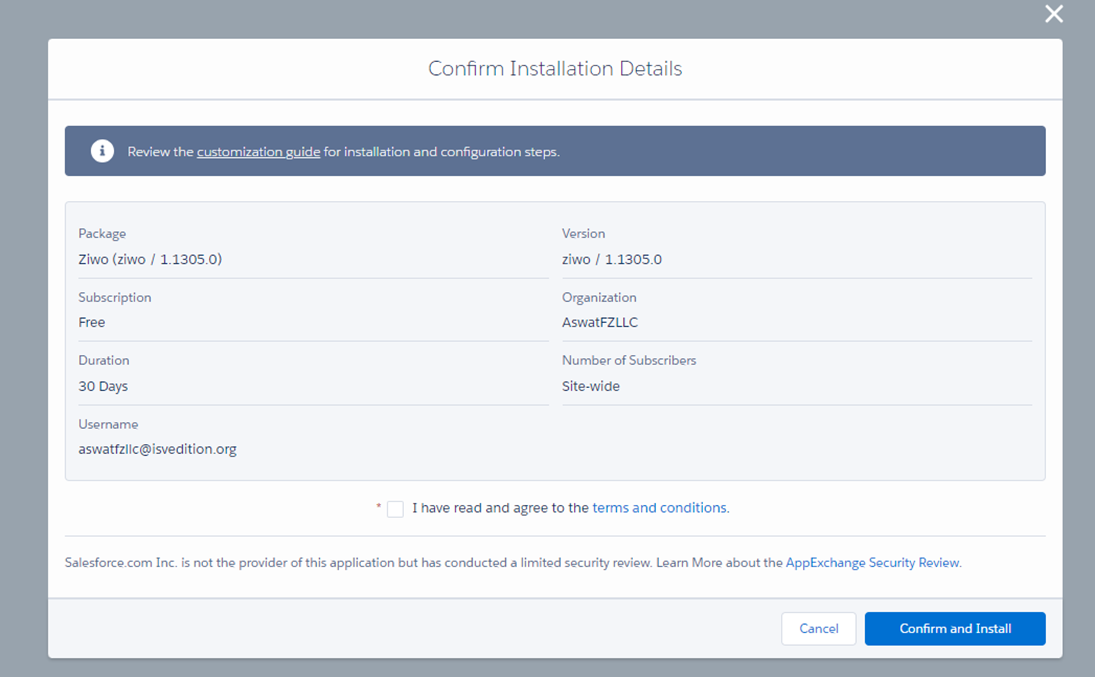Click the Duration field label

[x=103, y=361]
